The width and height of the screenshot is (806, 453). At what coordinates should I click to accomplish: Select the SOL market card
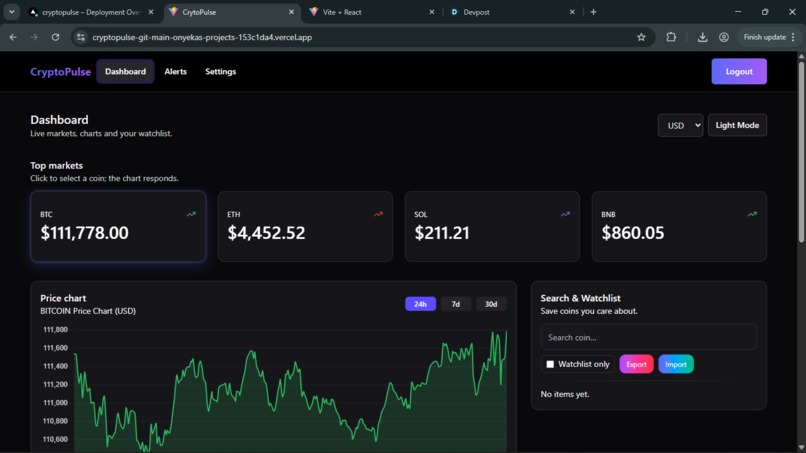(492, 226)
